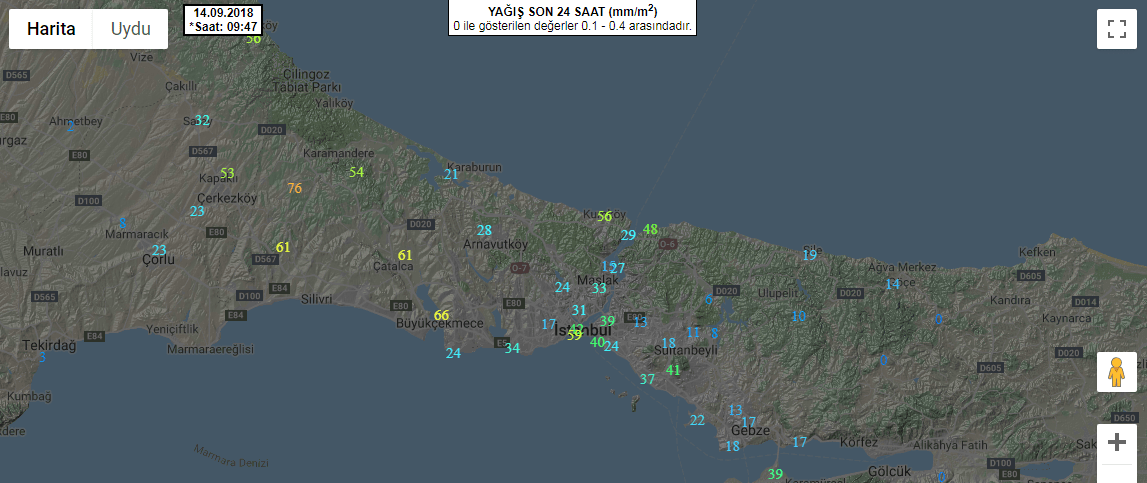Click the Kandıra place label
Image resolution: width=1147 pixels, height=483 pixels.
[1009, 300]
